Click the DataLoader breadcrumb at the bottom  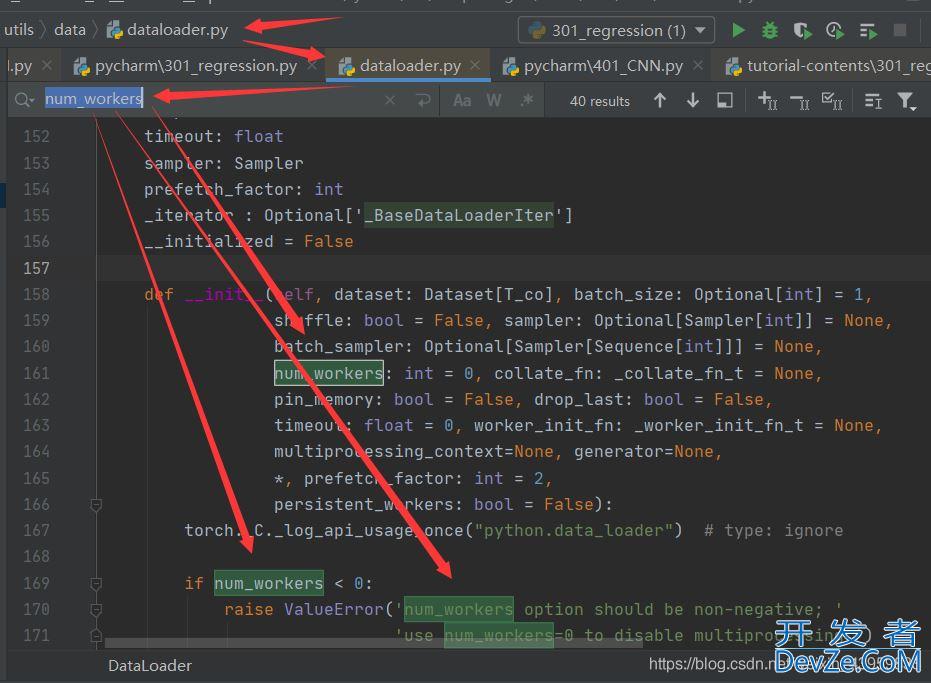click(150, 666)
